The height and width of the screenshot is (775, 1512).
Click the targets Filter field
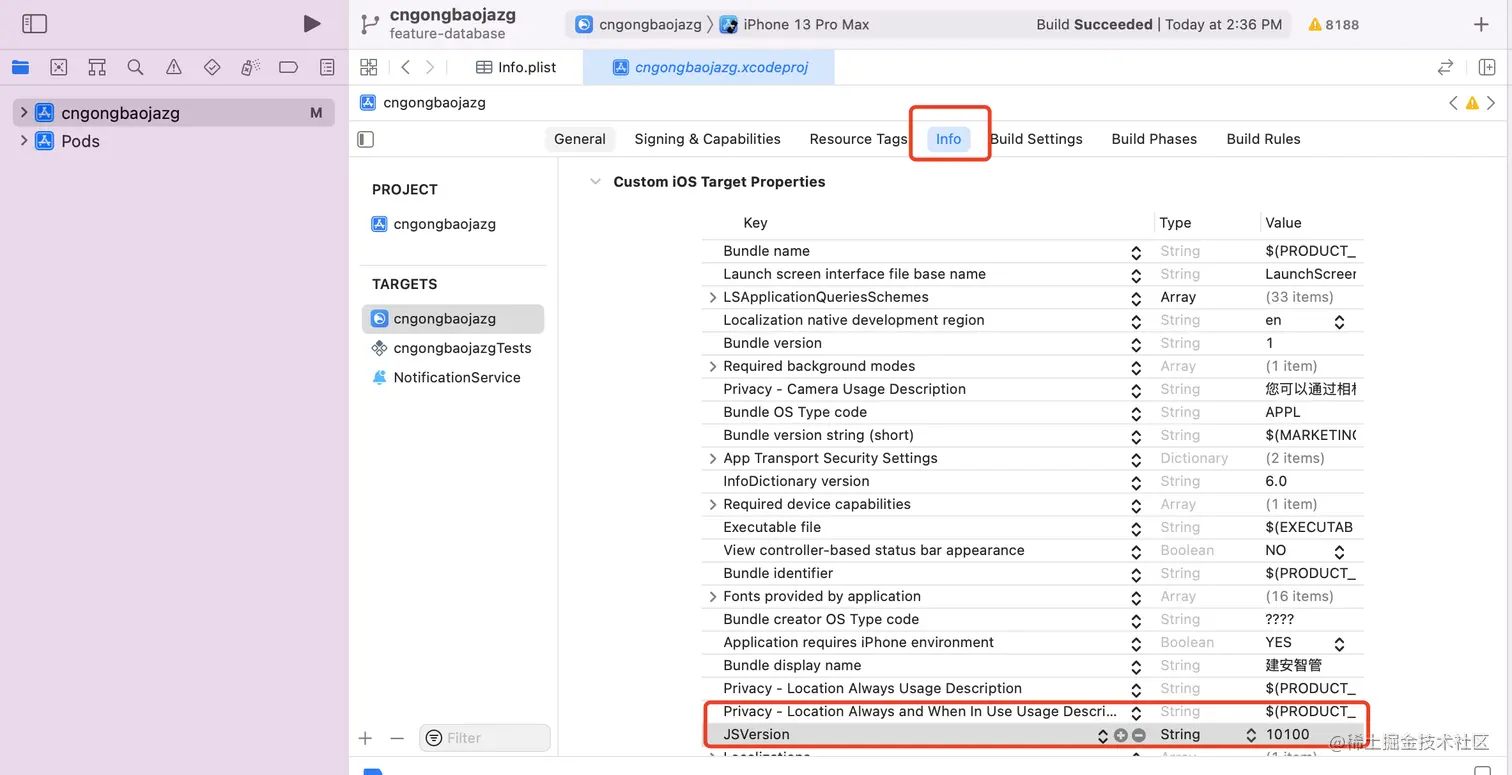tap(485, 738)
